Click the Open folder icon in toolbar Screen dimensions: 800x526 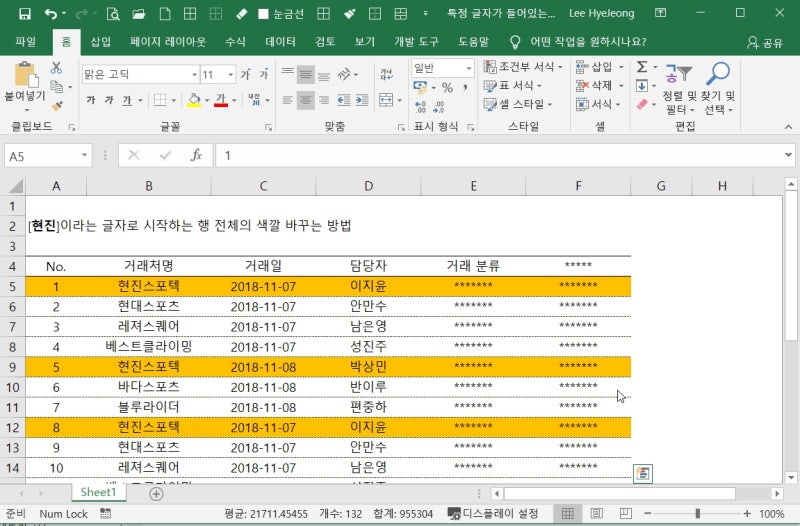pos(139,14)
